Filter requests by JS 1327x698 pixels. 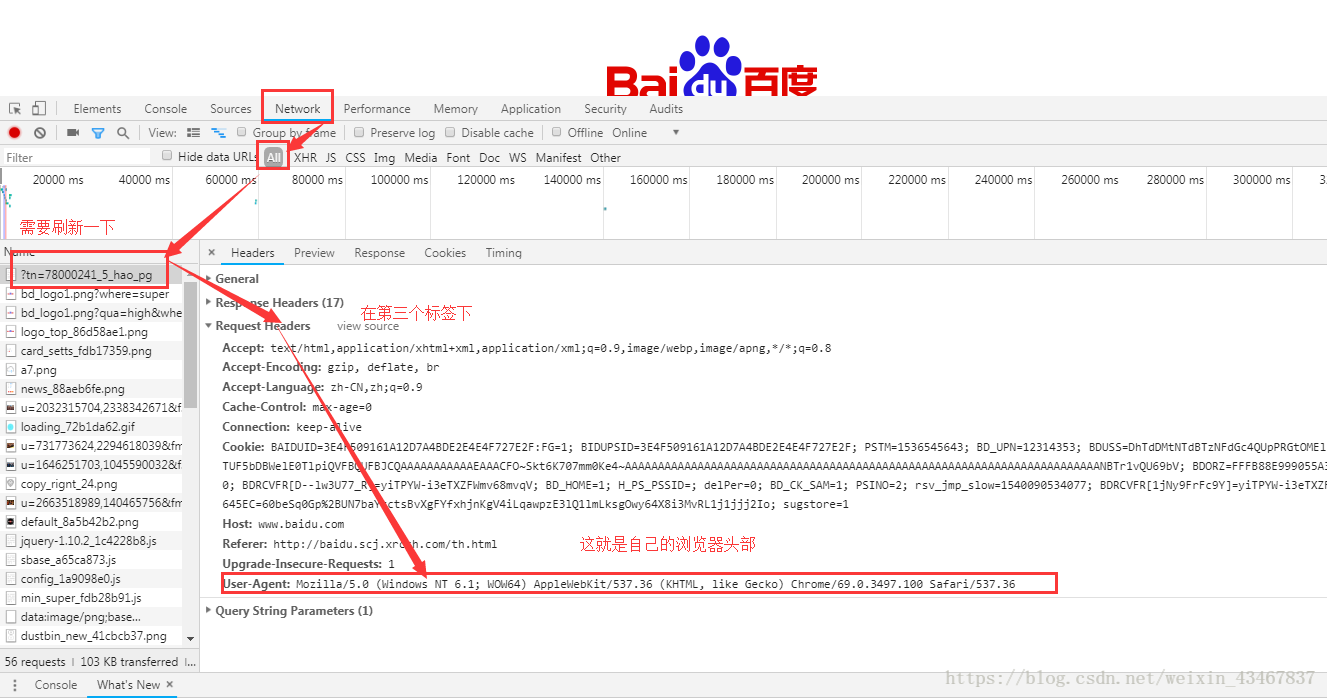[x=331, y=158]
